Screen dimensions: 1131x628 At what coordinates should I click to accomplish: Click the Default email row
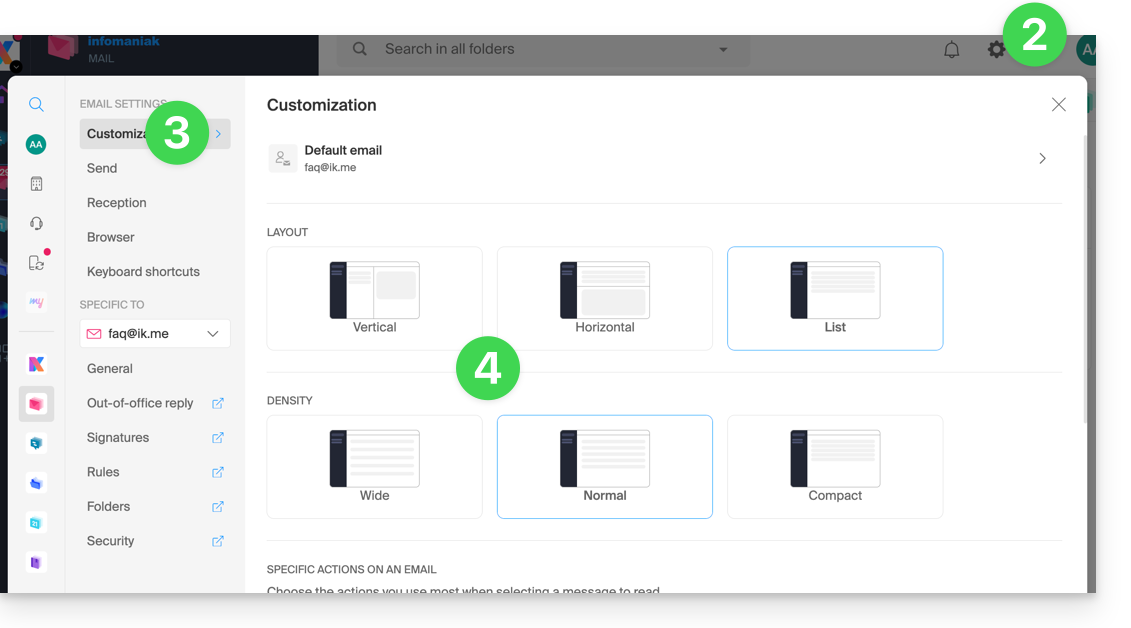(664, 159)
